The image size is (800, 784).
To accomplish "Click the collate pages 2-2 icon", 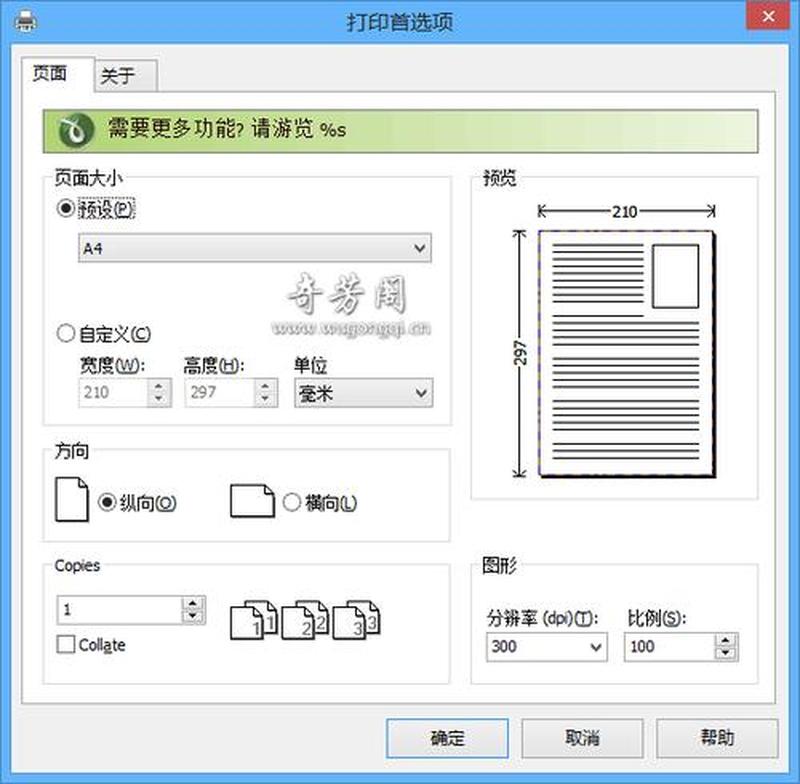I will pos(305,620).
